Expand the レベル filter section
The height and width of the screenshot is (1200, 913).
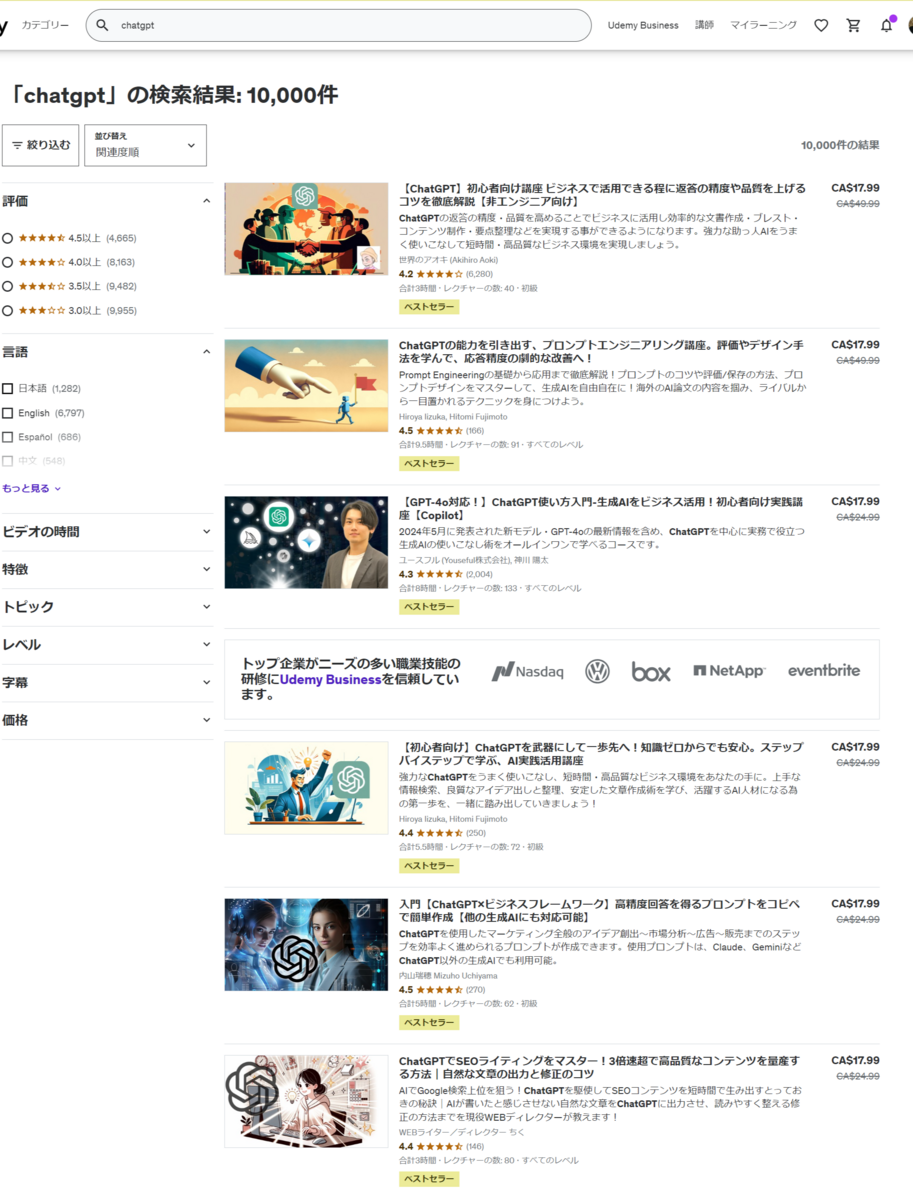[x=107, y=645]
